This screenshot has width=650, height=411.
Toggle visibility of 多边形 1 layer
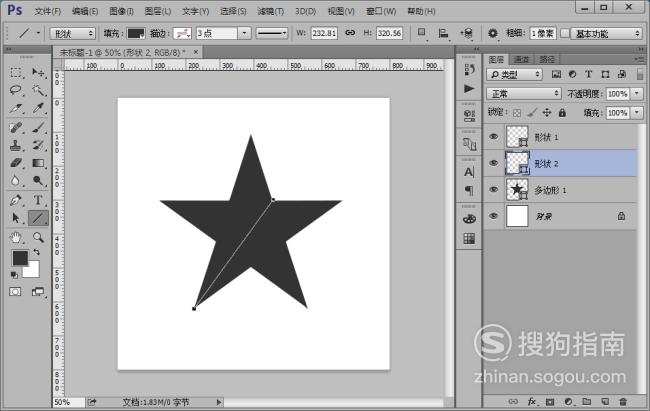[494, 189]
